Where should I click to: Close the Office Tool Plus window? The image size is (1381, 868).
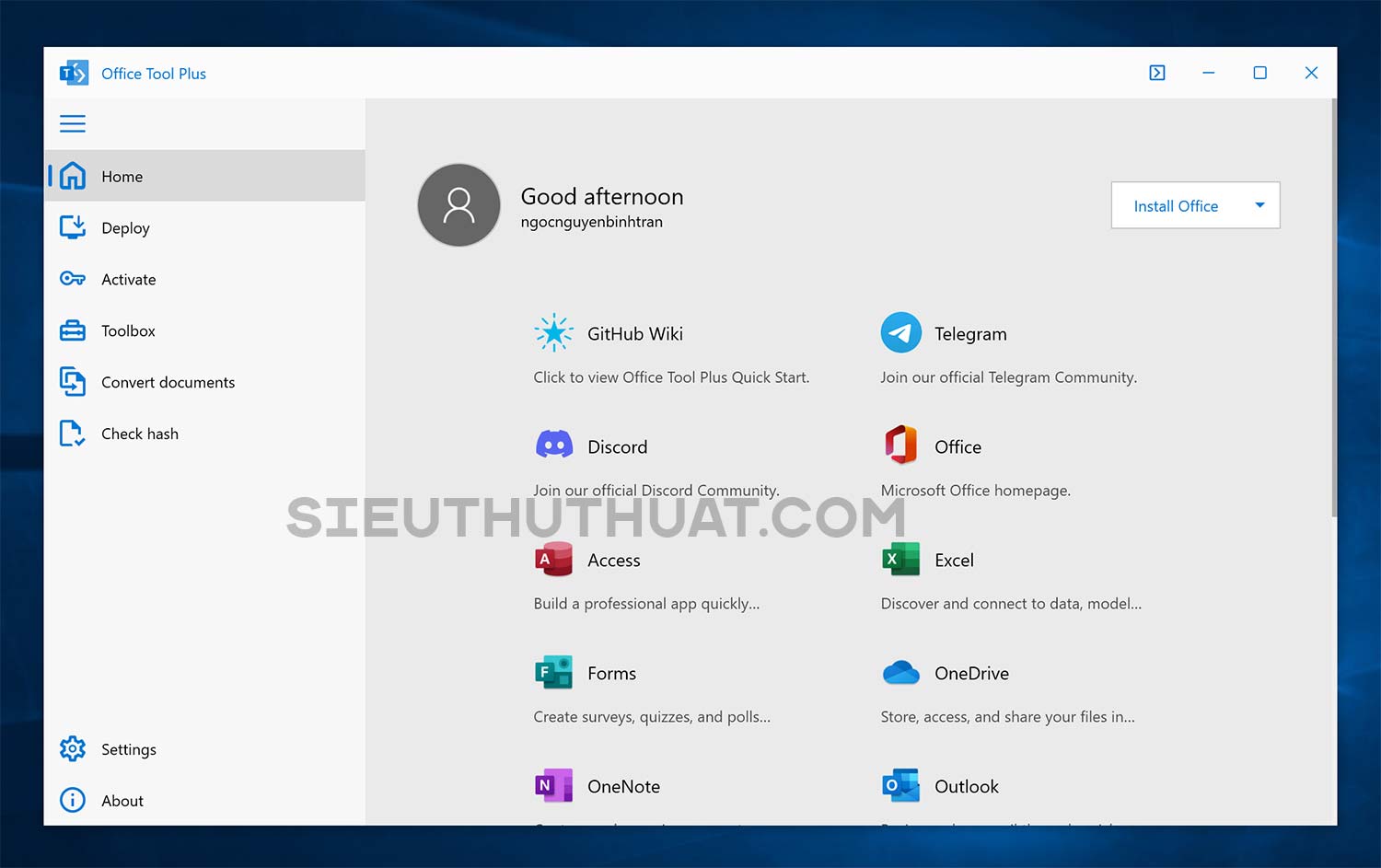click(1312, 73)
